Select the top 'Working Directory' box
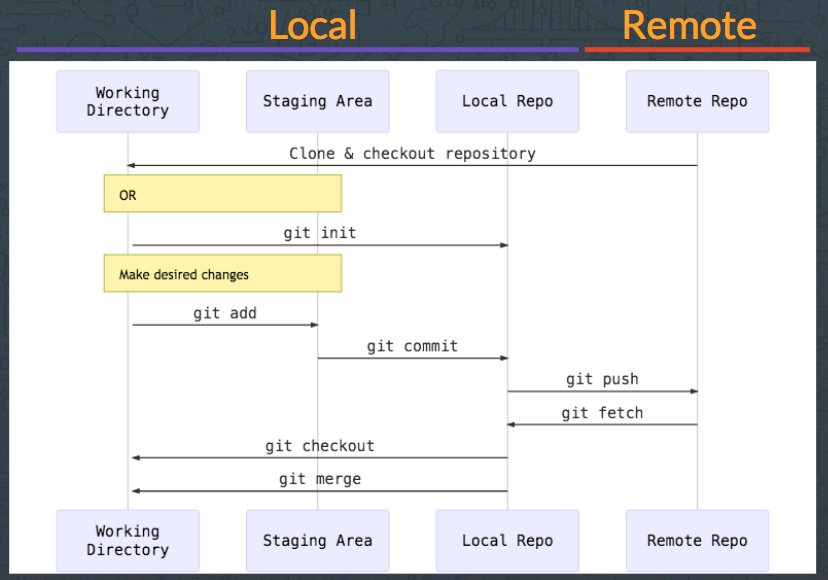The image size is (828, 580). pyautogui.click(x=127, y=101)
